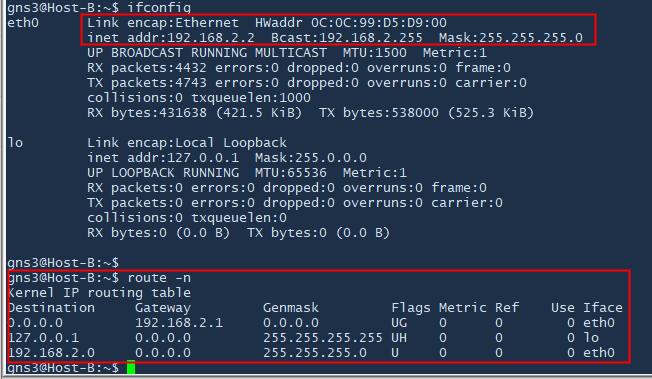Click the HWaddr 0C:0C:99:D5:D9:00 value
The height and width of the screenshot is (379, 652).
pyautogui.click(x=351, y=23)
